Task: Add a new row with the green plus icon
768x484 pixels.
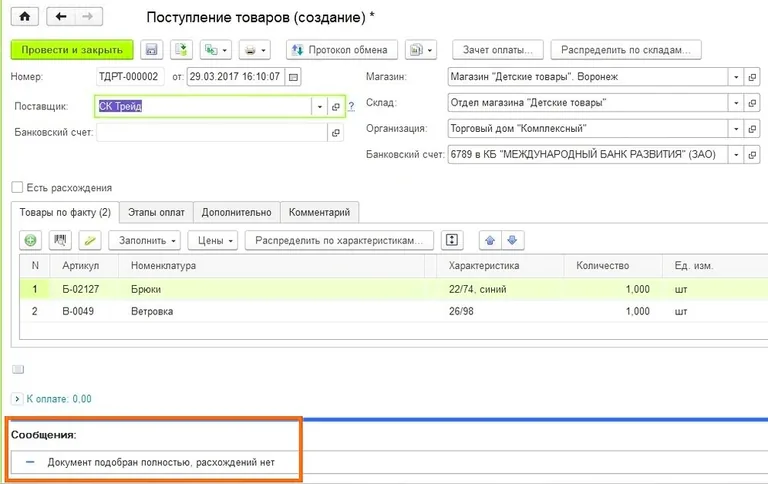Action: [x=30, y=241]
